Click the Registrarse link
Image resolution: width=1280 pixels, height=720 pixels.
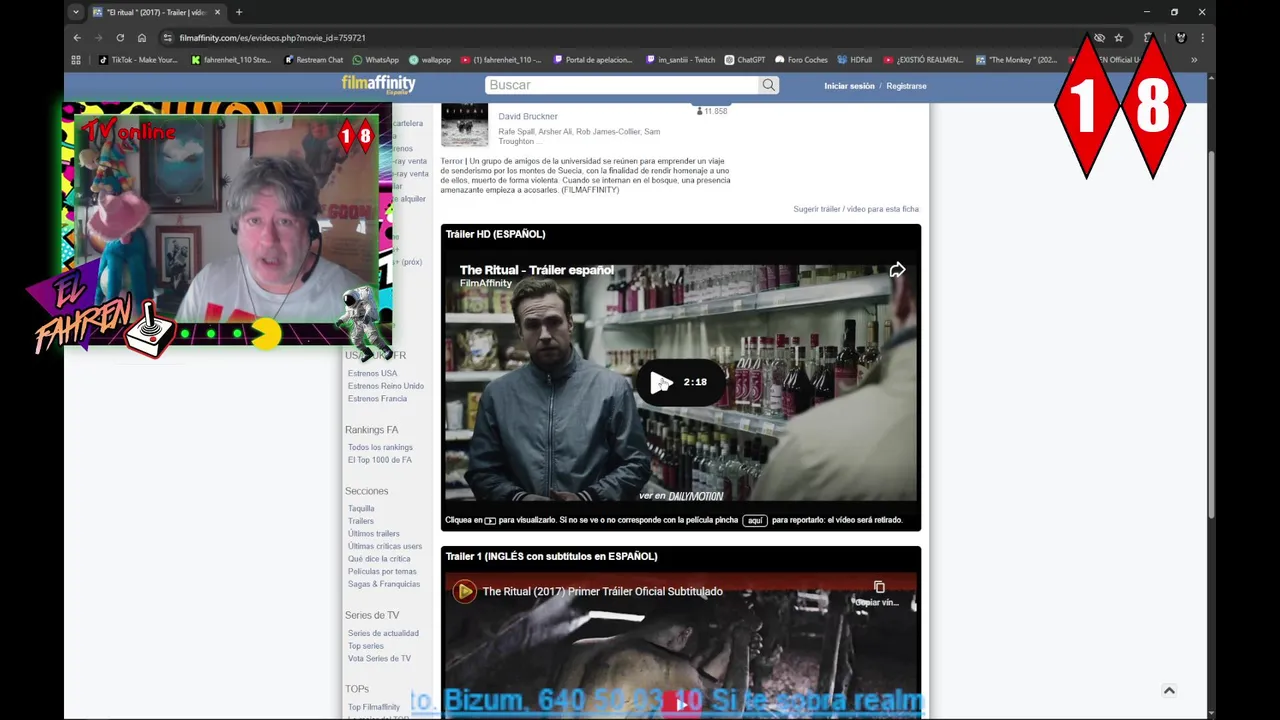click(x=906, y=86)
